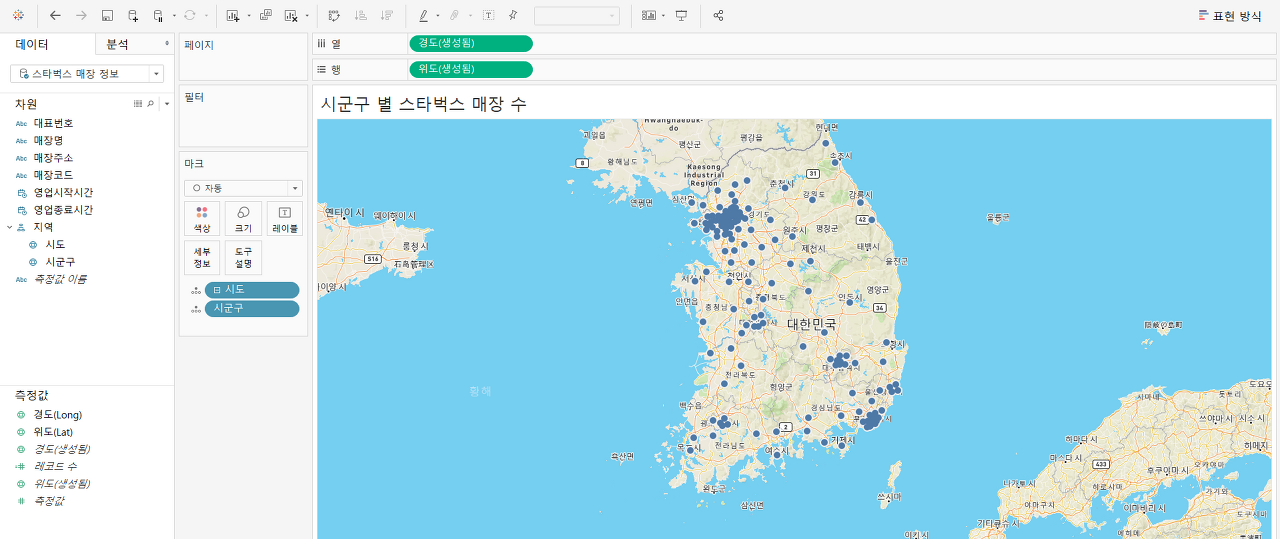Open the 레이블 label marks card
Viewport: 1280px width, 539px height.
[x=285, y=218]
